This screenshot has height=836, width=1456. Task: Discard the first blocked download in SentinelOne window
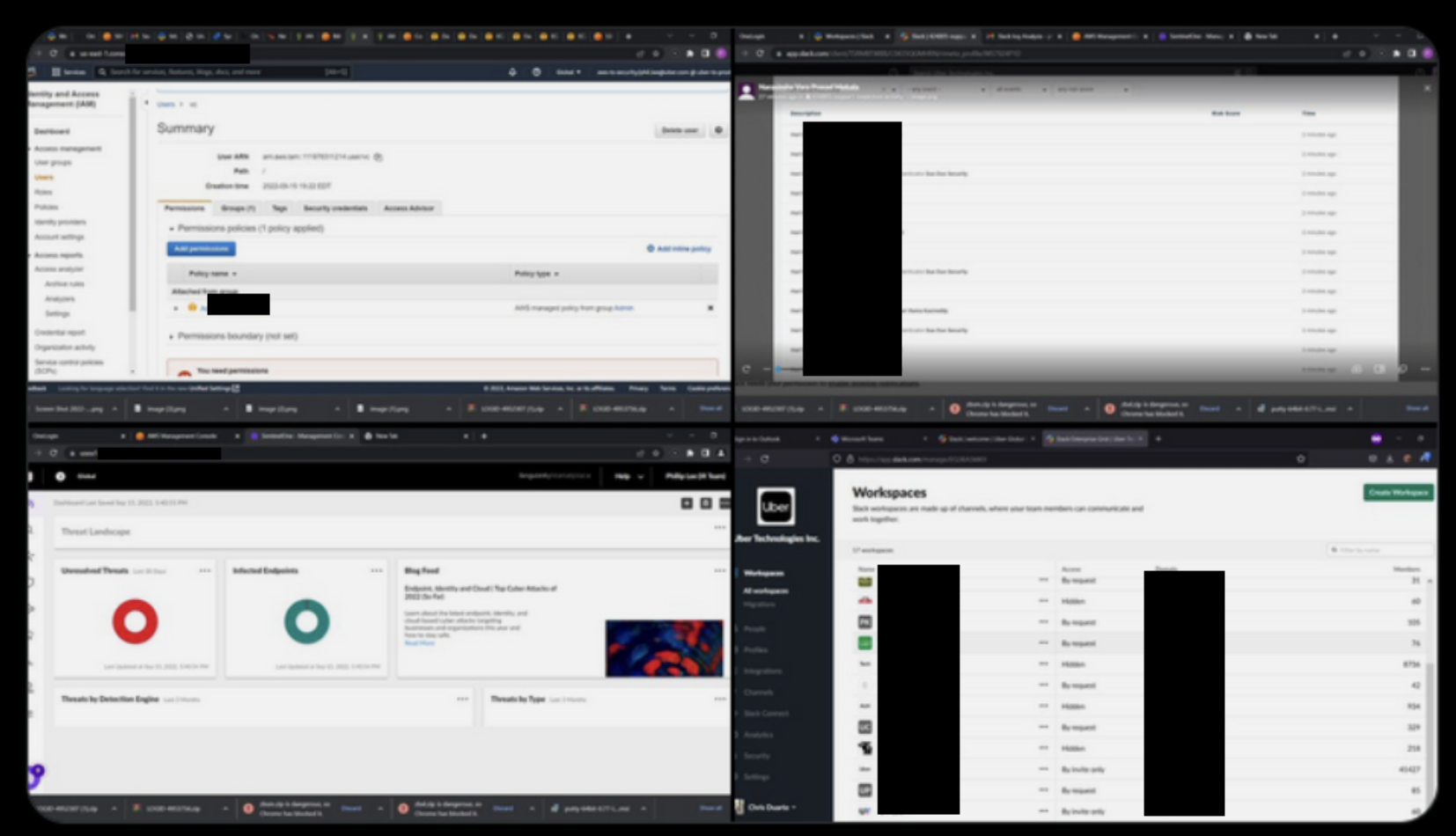click(x=351, y=808)
